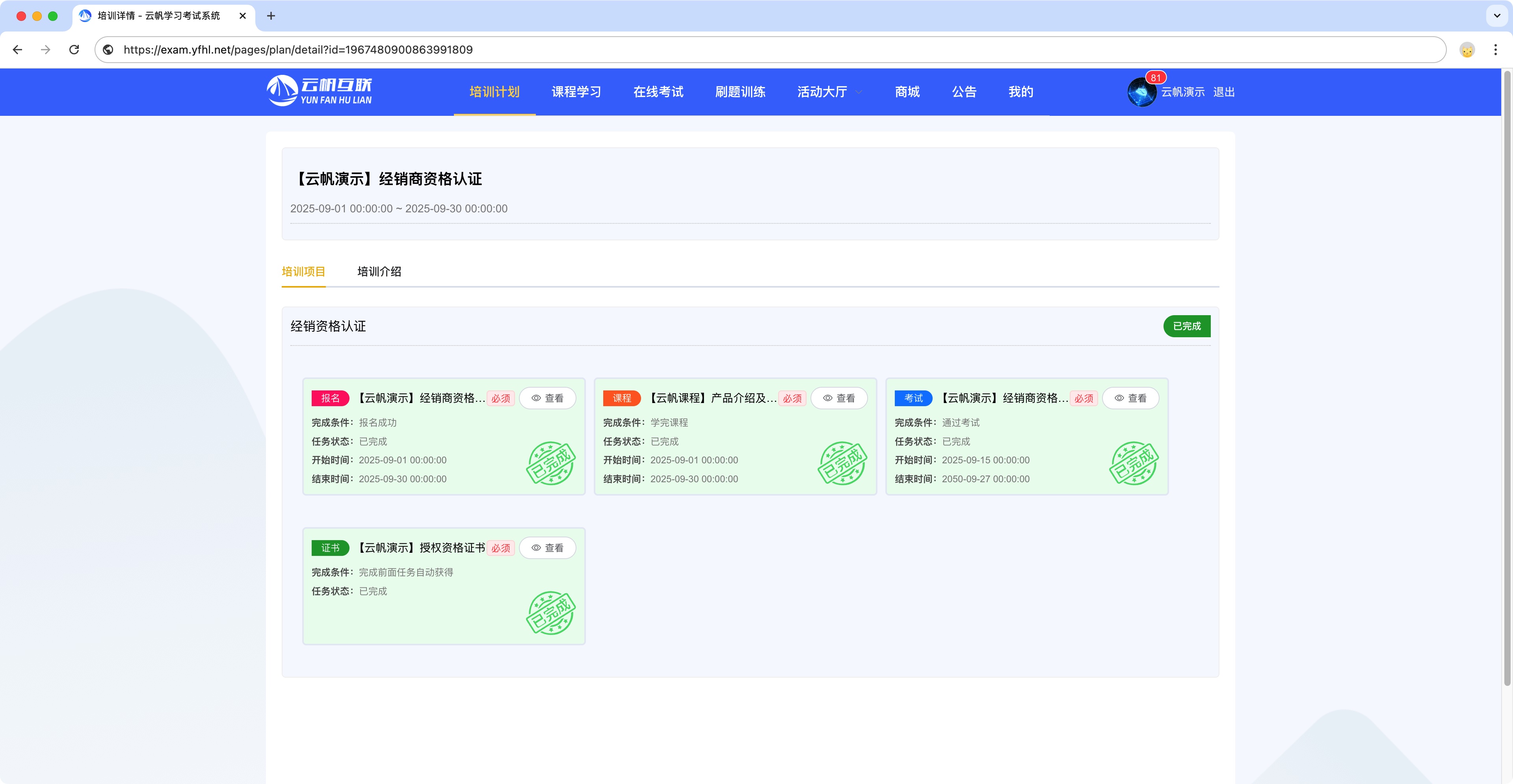This screenshot has width=1513, height=784.
Task: Click the orange 课程 tag
Action: tap(621, 398)
